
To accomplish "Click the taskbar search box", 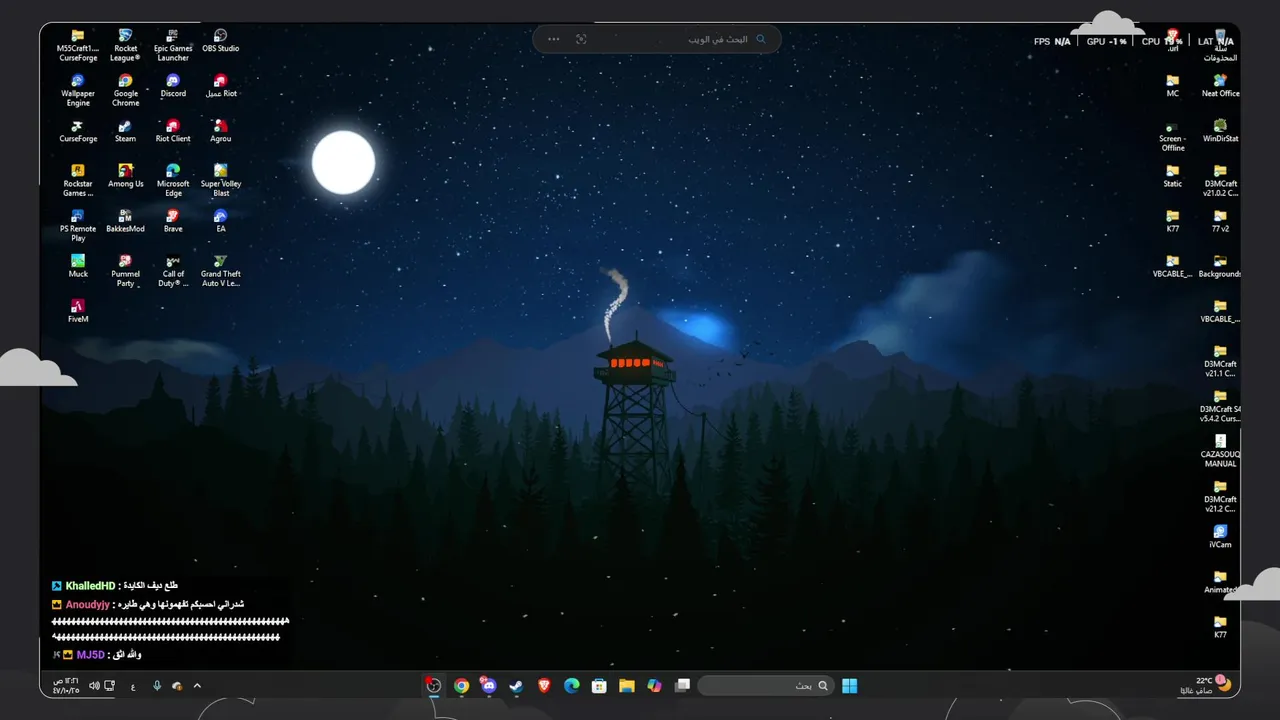I will click(765, 686).
